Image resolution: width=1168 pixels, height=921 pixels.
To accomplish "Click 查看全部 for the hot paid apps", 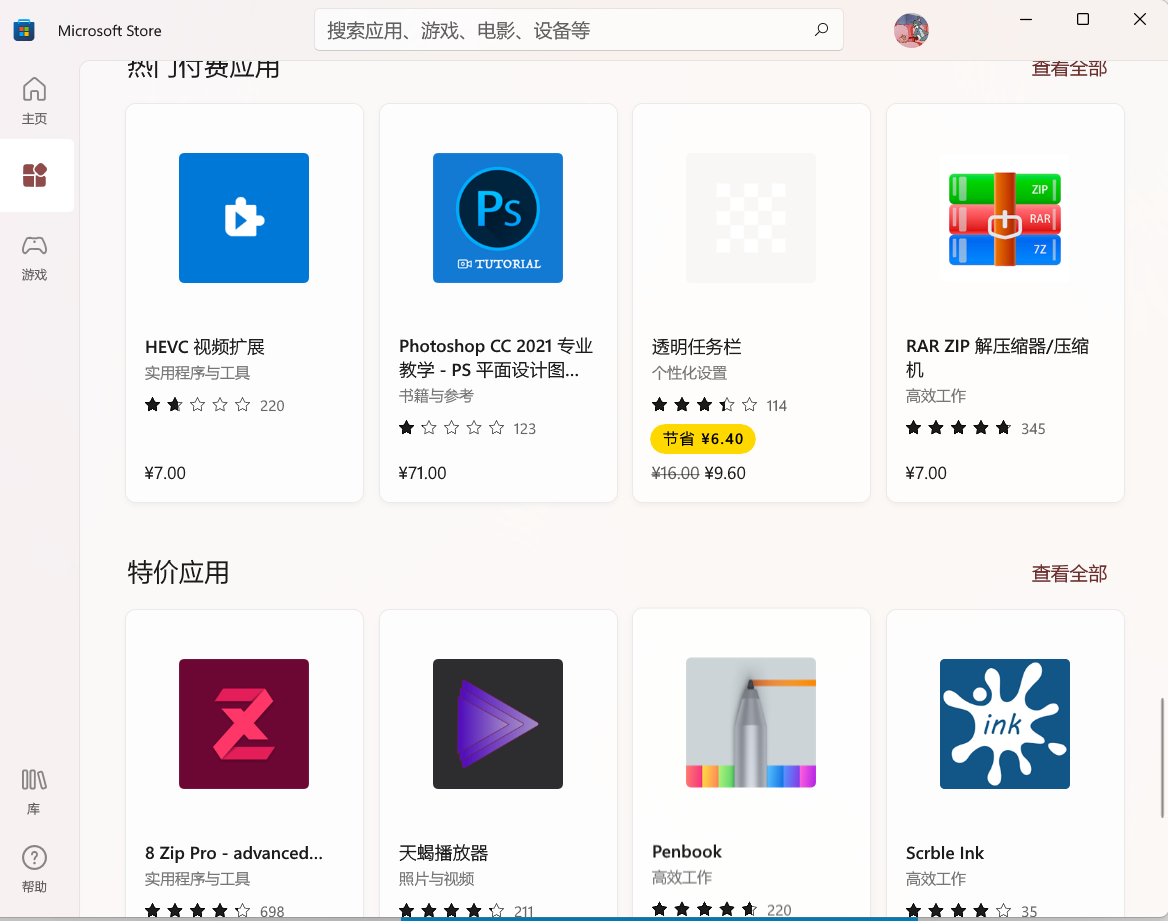I will click(x=1069, y=68).
